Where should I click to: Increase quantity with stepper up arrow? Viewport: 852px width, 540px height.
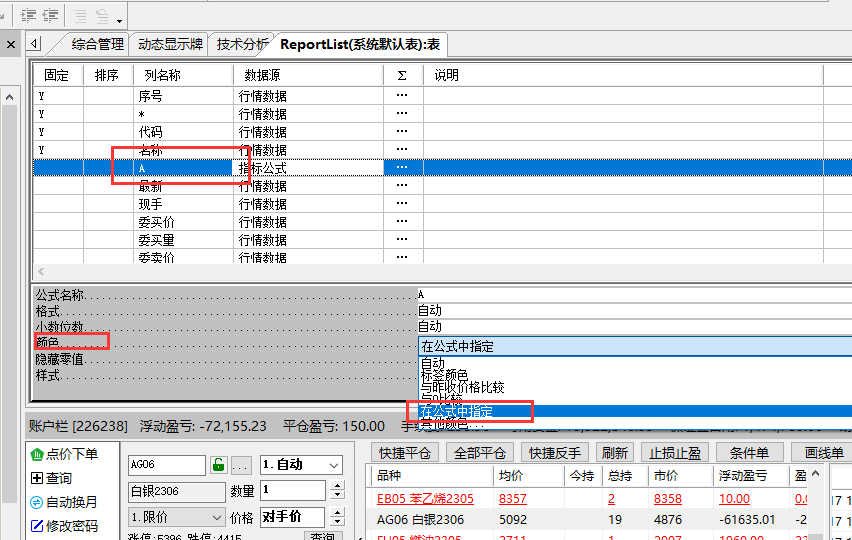[337, 485]
